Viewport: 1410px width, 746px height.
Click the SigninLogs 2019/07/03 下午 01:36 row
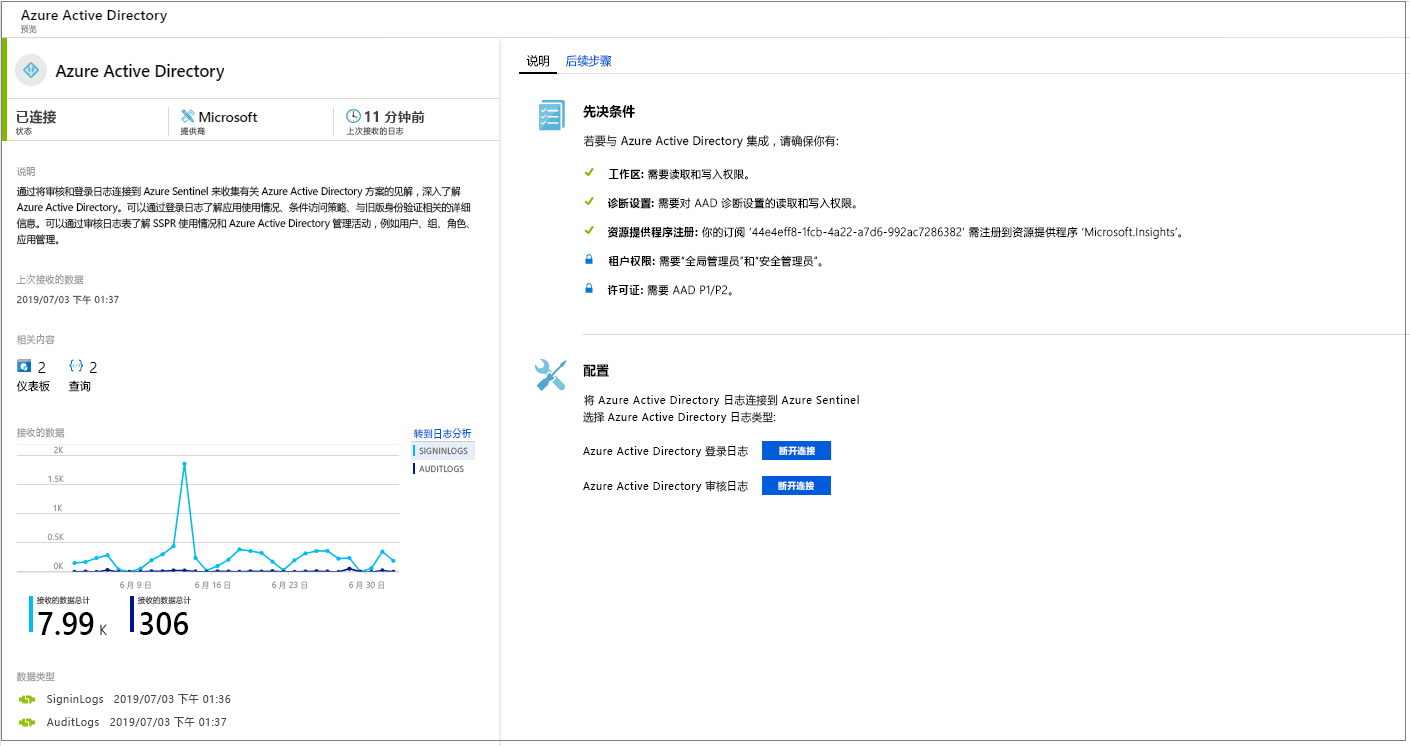click(126, 699)
